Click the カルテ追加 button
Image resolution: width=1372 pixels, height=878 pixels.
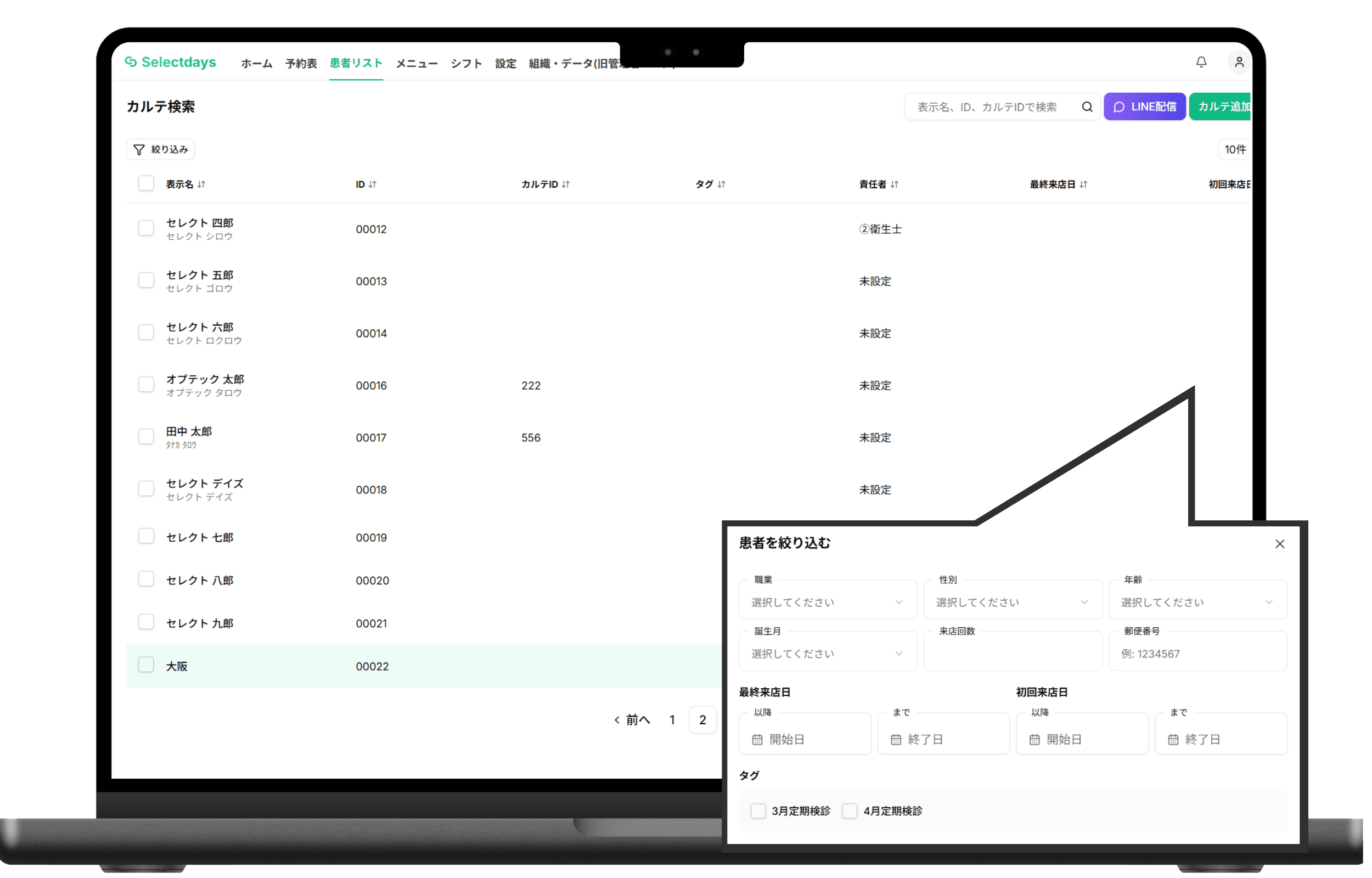pyautogui.click(x=1221, y=106)
